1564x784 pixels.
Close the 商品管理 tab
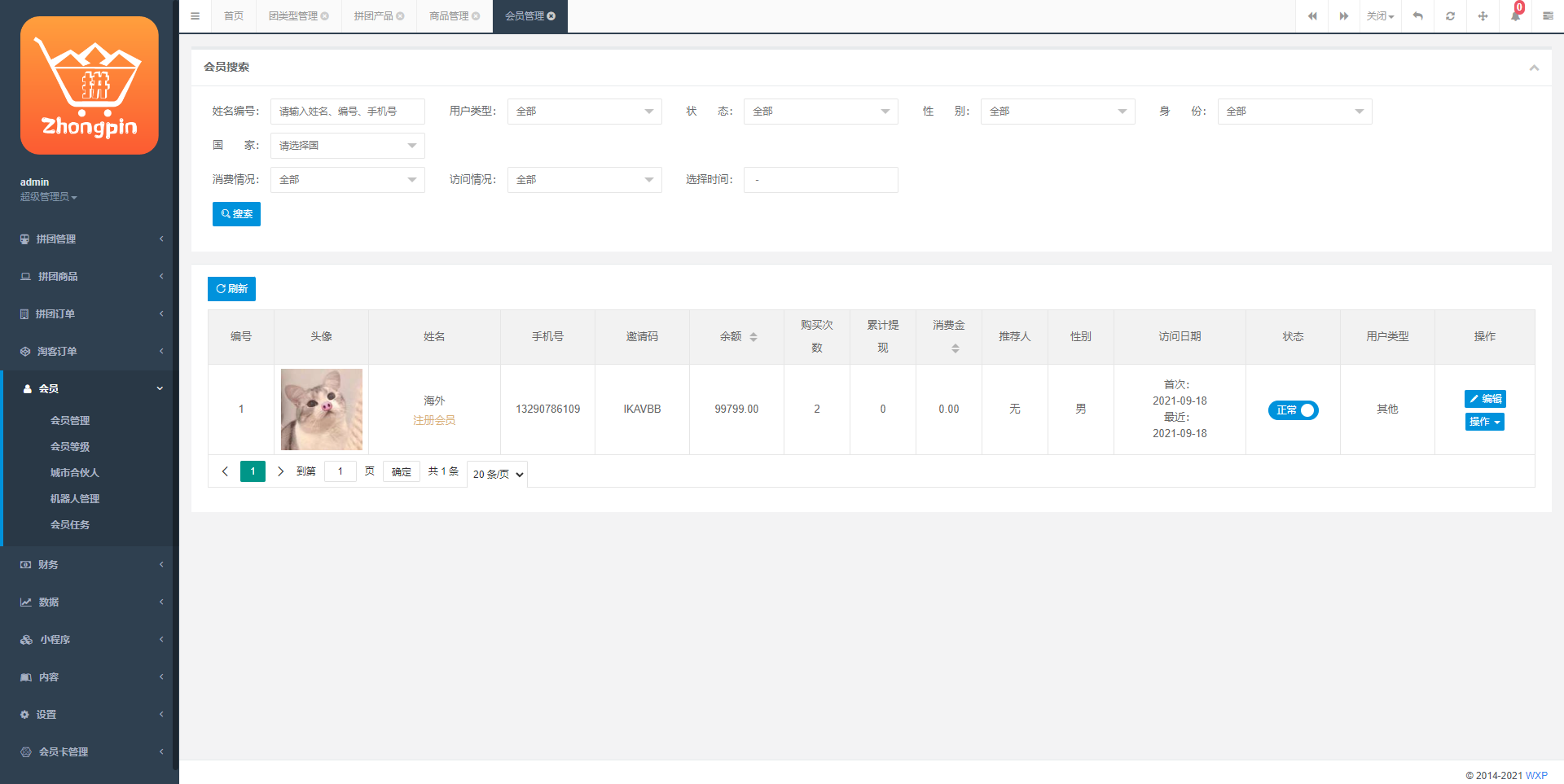[476, 16]
